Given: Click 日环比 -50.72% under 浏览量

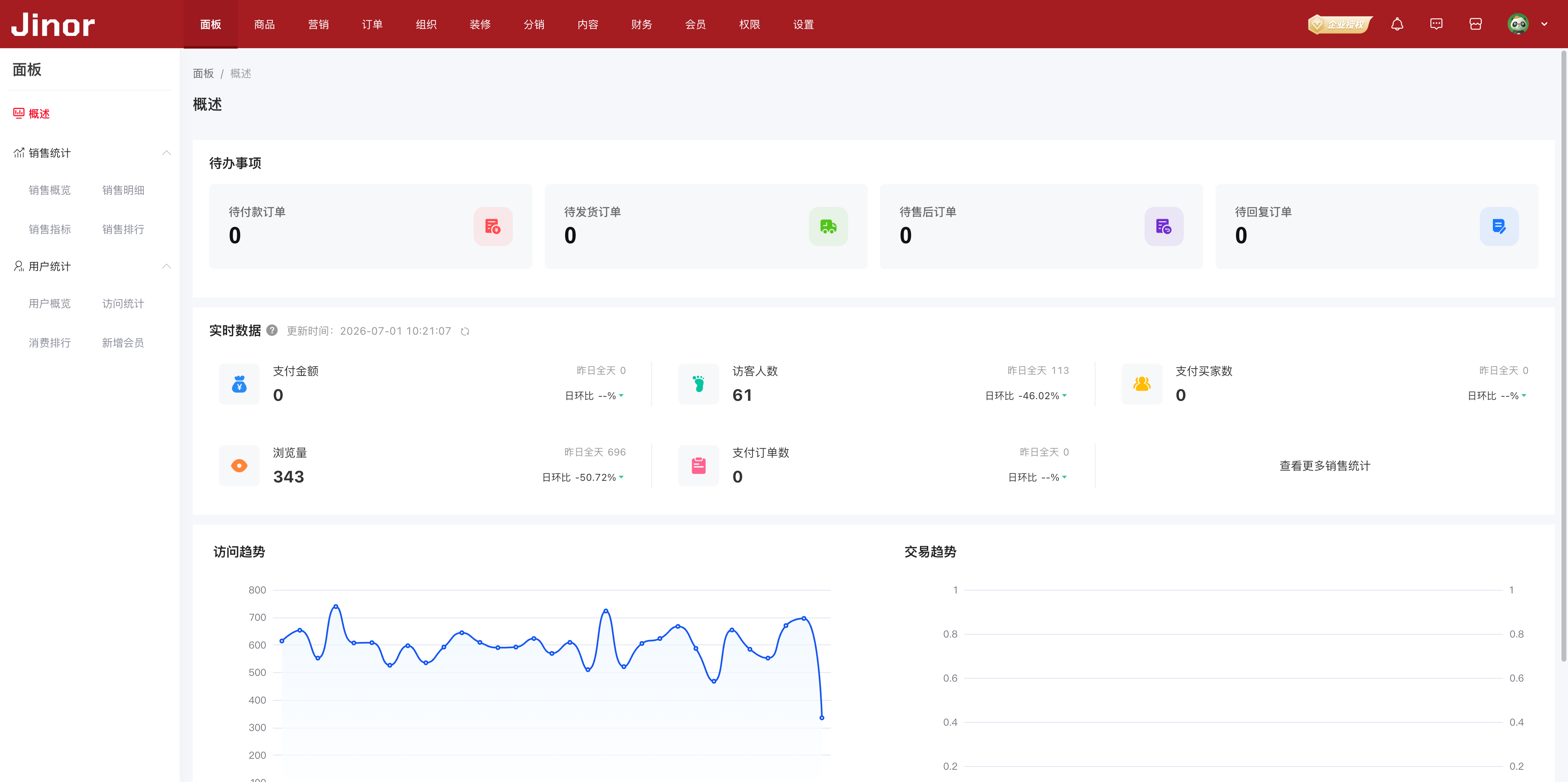Looking at the screenshot, I should click(x=583, y=477).
